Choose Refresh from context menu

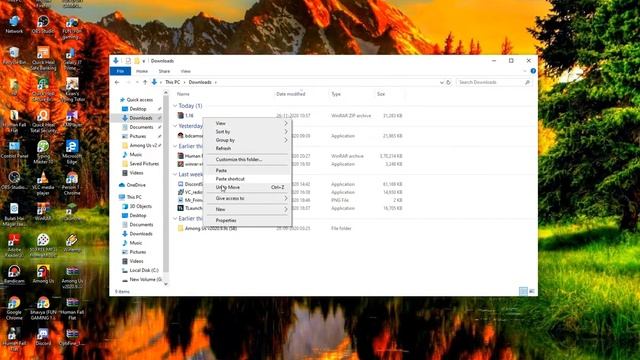coord(247,149)
